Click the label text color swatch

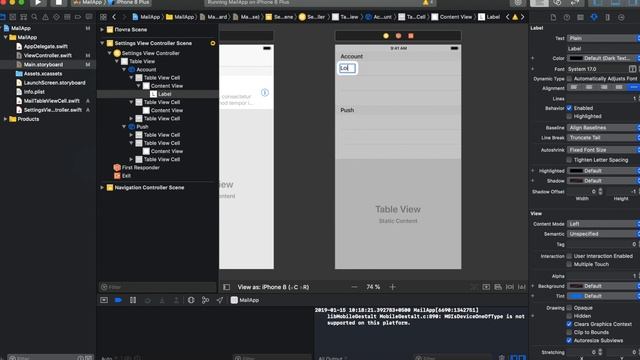pos(576,58)
